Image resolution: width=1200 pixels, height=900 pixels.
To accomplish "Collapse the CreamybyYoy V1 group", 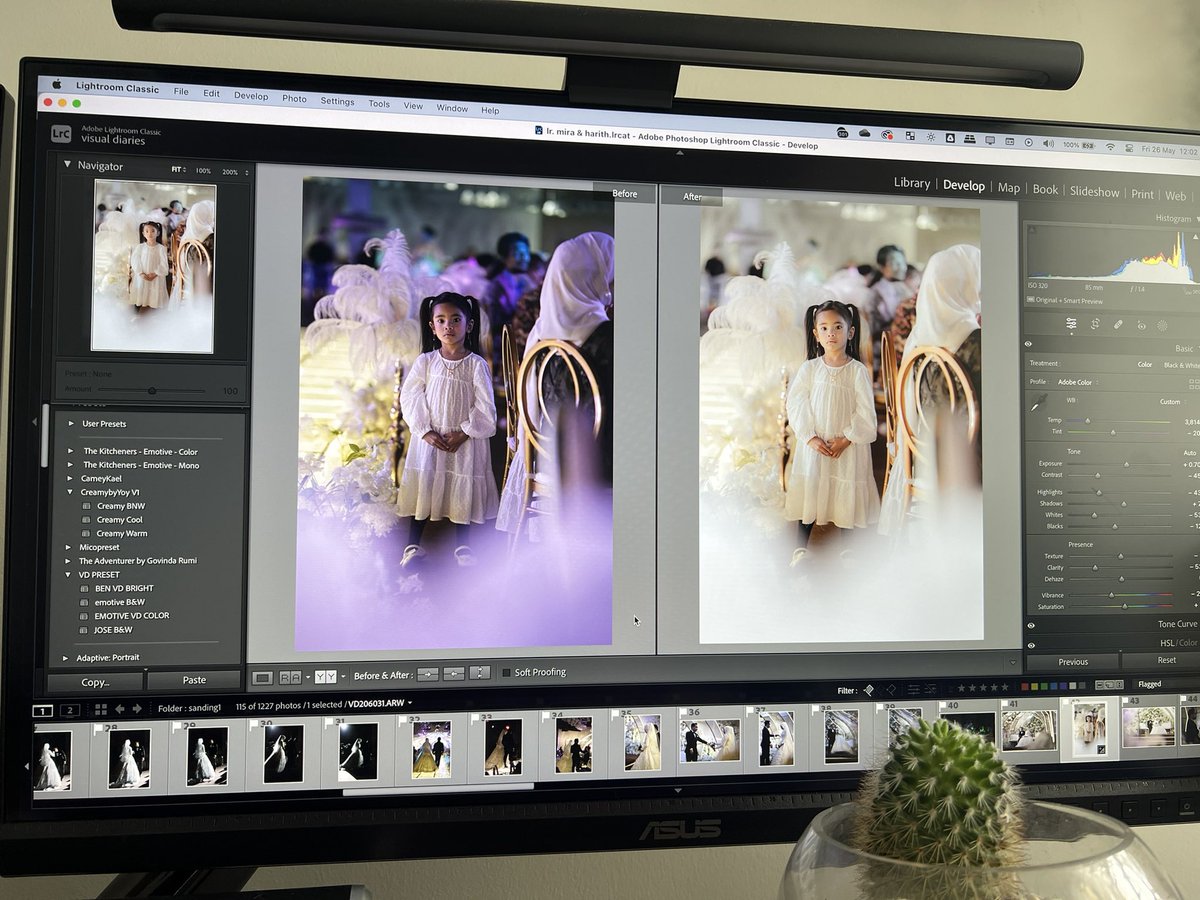I will point(70,492).
